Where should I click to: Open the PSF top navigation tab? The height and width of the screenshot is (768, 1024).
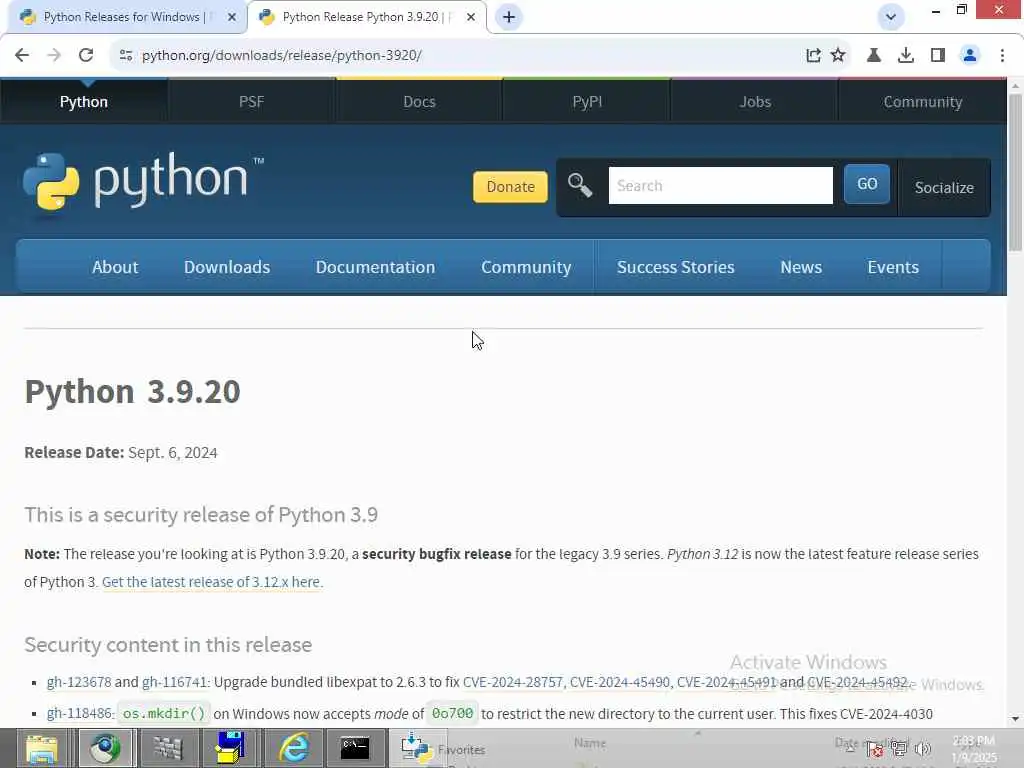(251, 101)
